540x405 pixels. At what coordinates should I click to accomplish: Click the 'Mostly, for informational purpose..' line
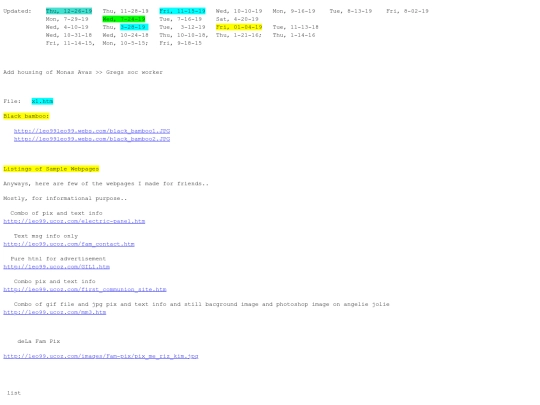65,198
